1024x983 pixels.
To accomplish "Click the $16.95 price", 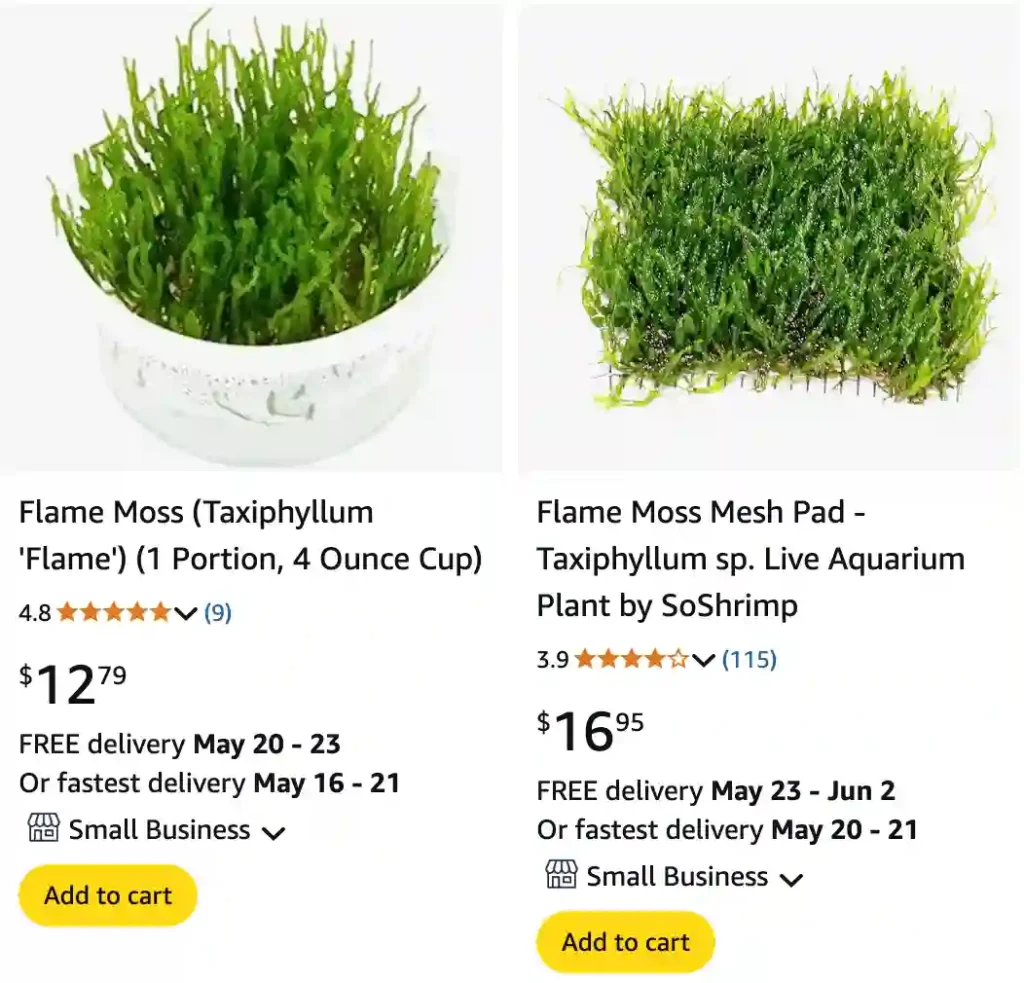I will click(591, 732).
